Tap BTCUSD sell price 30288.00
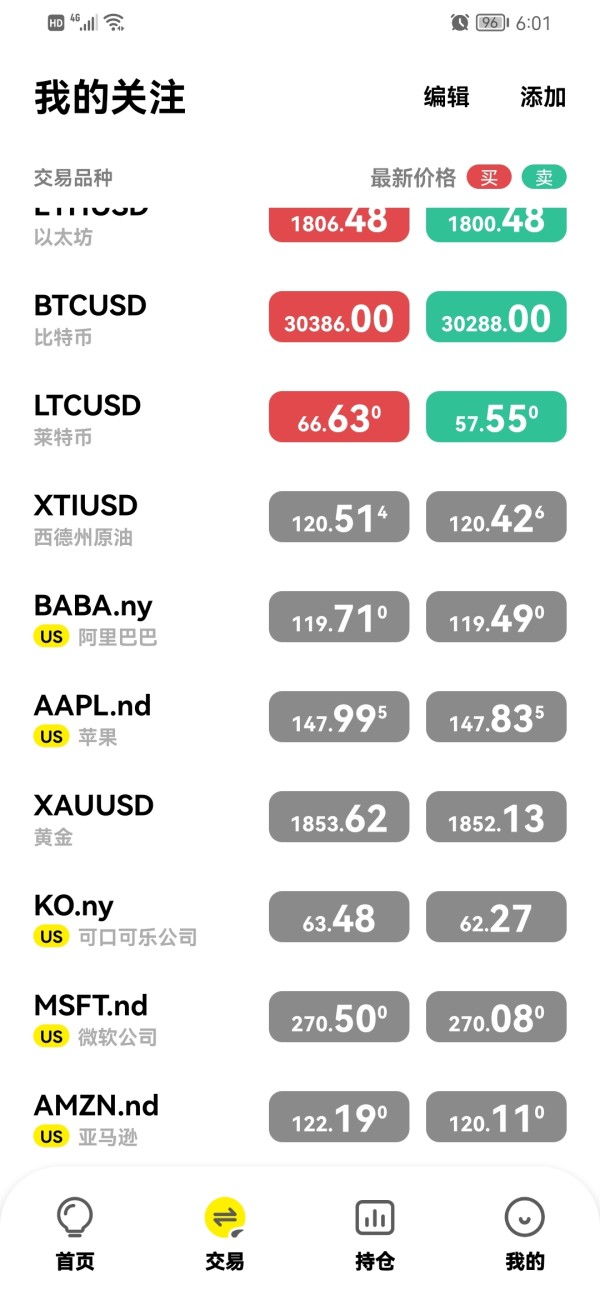Image resolution: width=600 pixels, height=1300 pixels. 496,317
